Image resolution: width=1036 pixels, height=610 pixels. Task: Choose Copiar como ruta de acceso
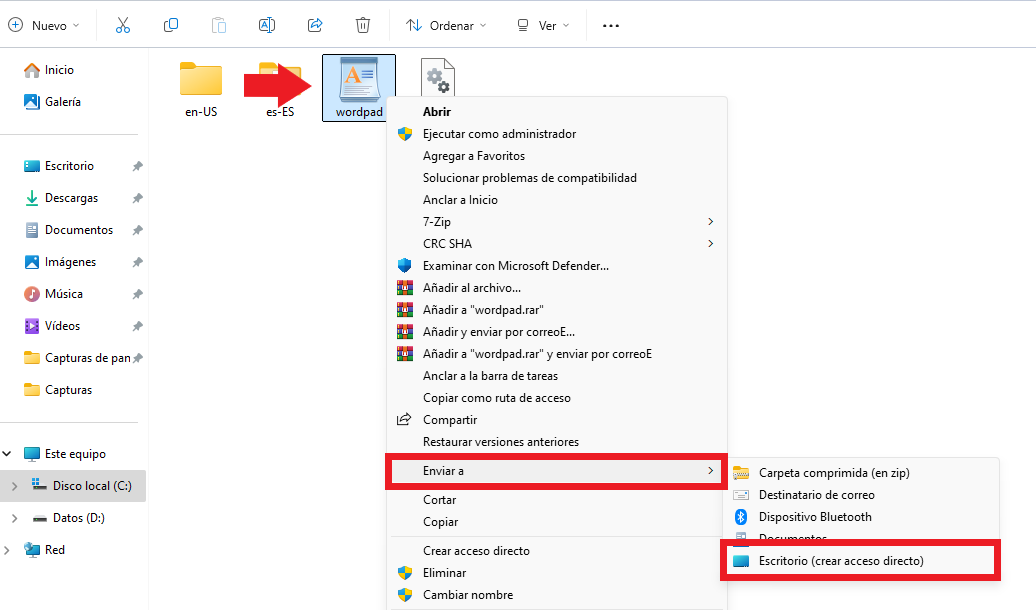556,398
